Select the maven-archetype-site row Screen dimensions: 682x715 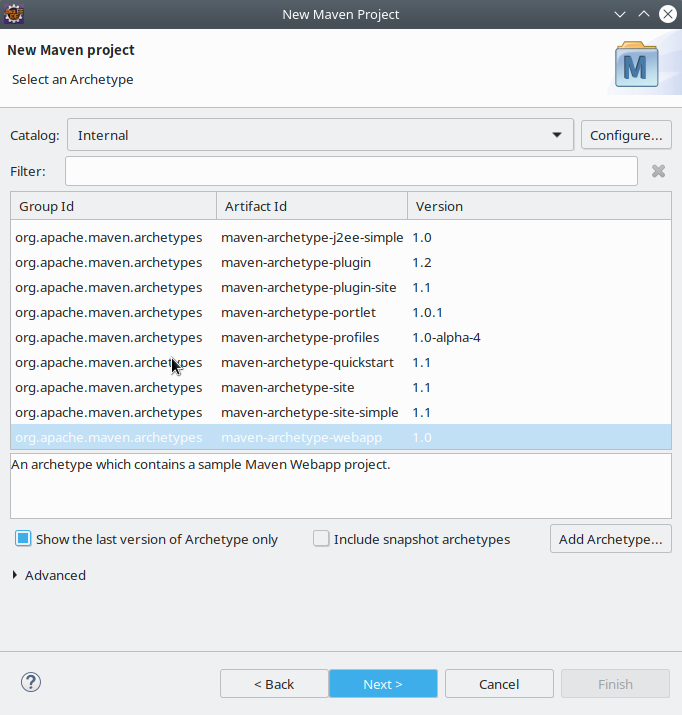(341, 388)
